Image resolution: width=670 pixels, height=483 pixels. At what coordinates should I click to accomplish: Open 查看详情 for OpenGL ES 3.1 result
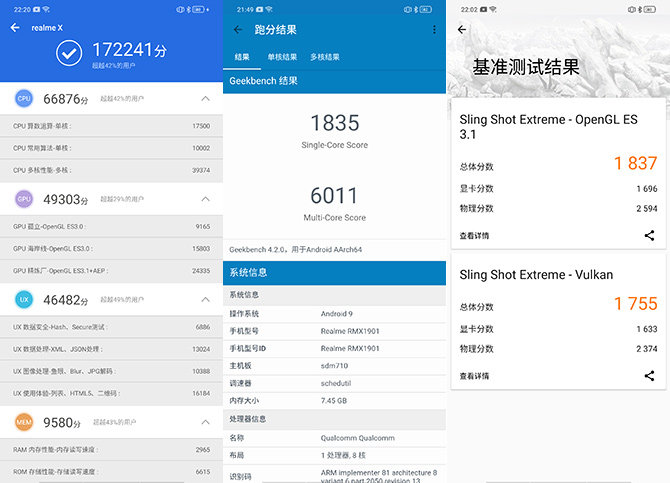coord(474,236)
